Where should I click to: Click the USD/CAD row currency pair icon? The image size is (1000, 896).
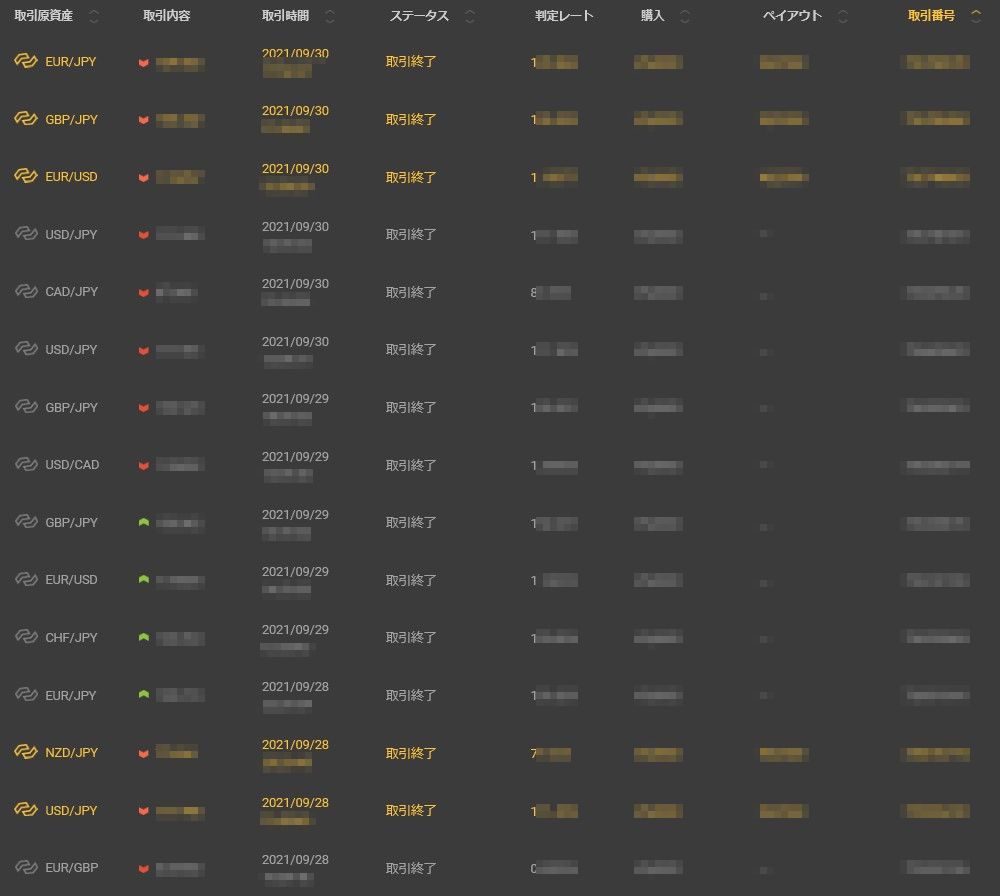[26, 465]
